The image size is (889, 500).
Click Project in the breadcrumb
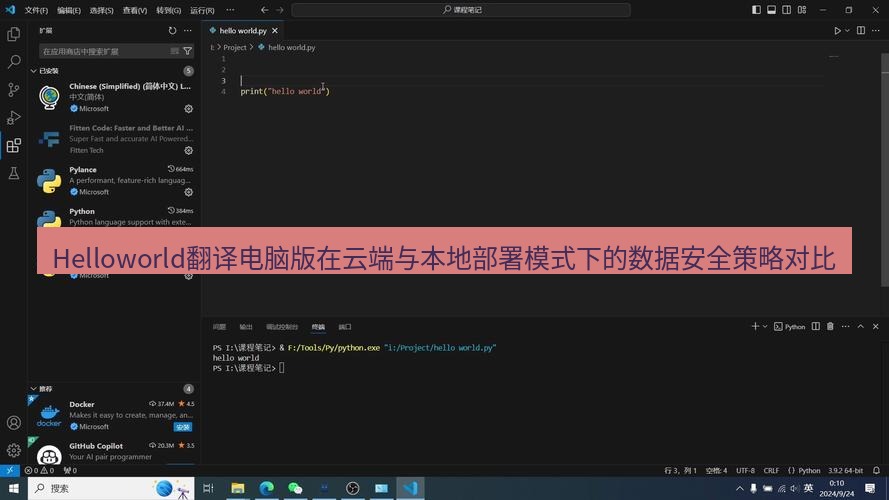click(235, 48)
